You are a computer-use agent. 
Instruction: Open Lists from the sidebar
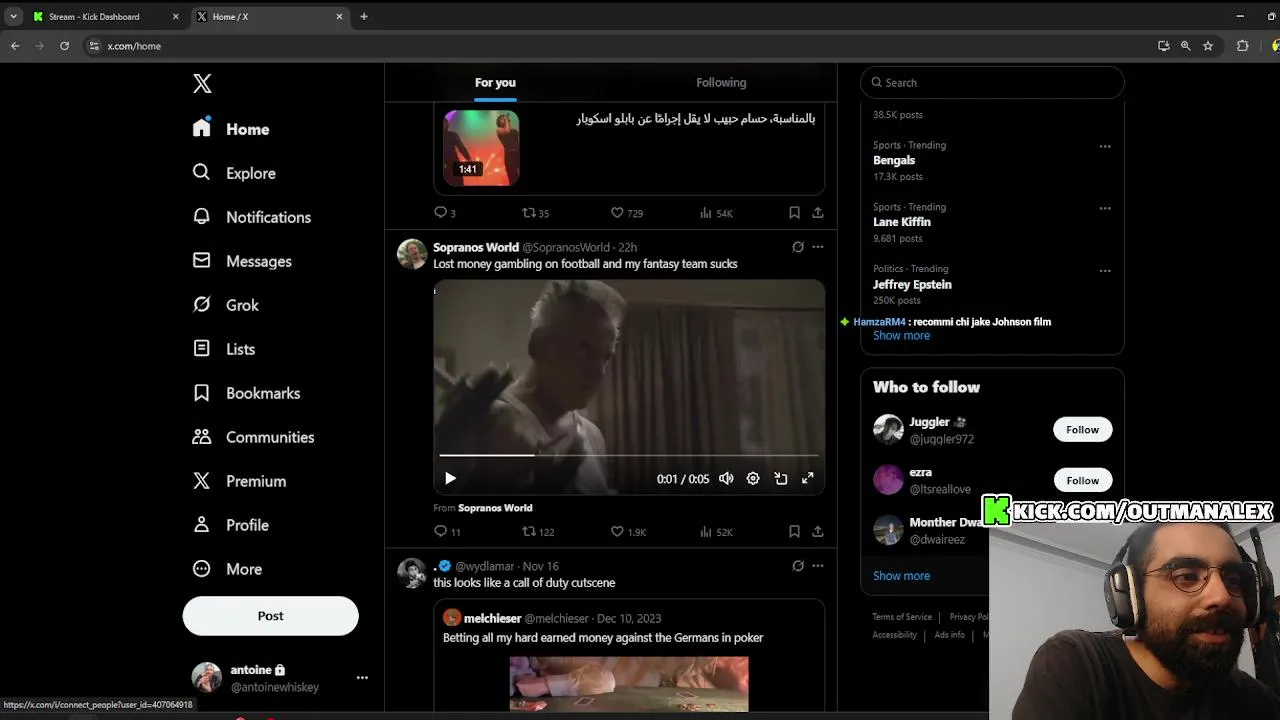point(224,349)
